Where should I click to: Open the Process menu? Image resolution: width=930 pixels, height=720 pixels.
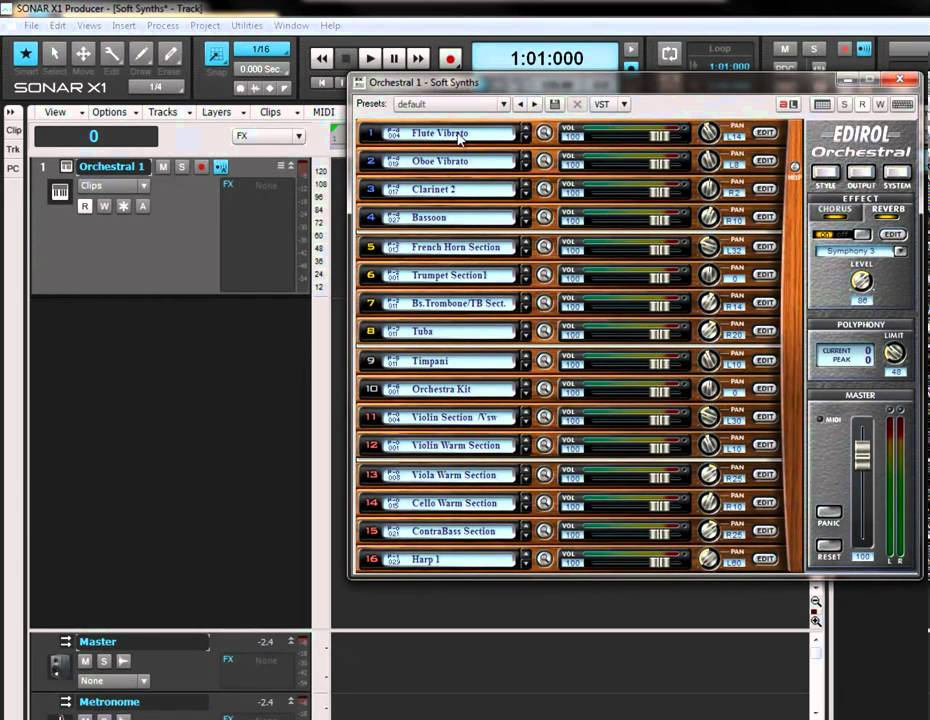tap(163, 26)
